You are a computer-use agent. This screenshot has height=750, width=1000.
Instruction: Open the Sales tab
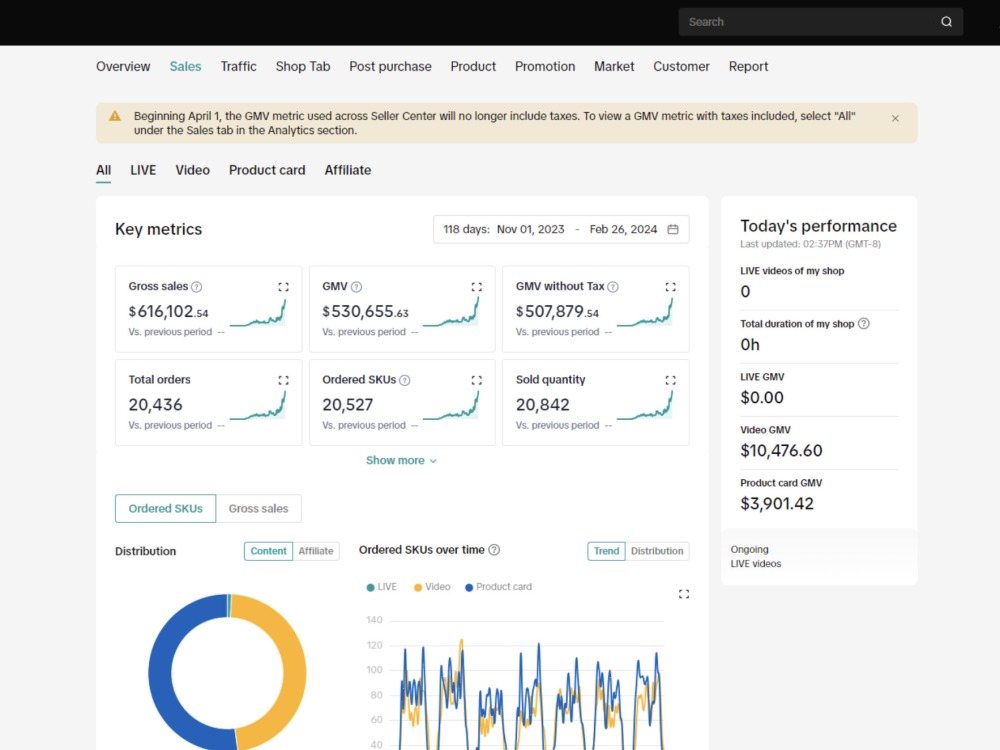185,66
